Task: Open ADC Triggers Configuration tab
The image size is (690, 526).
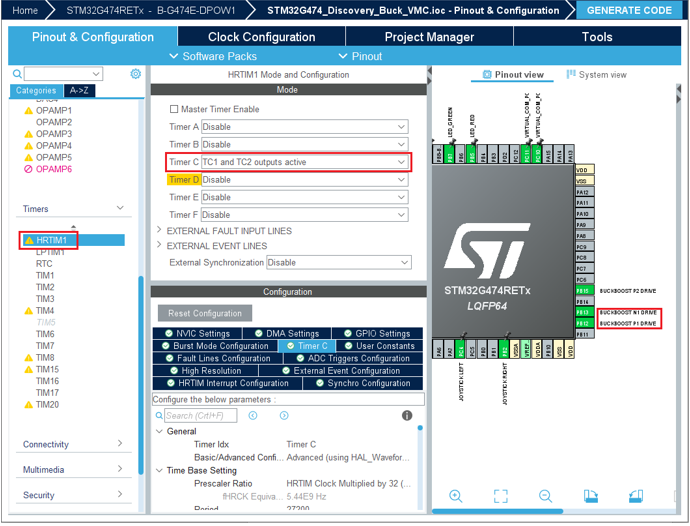Action: [x=353, y=358]
